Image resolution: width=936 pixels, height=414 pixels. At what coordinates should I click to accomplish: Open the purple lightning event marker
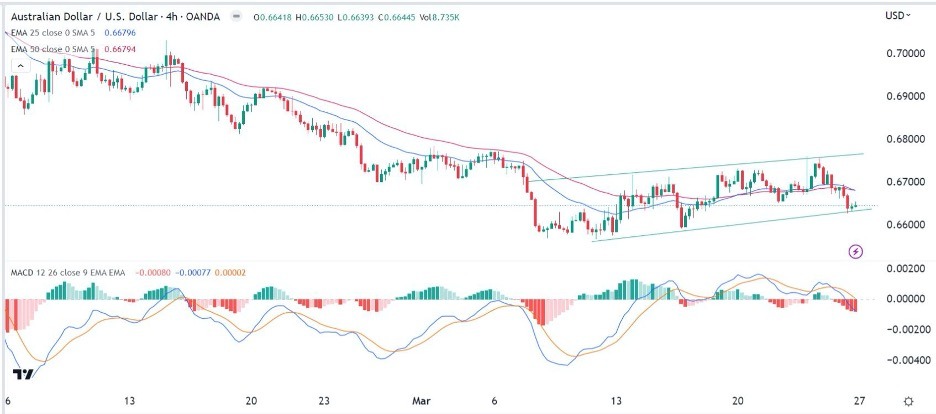(x=856, y=251)
